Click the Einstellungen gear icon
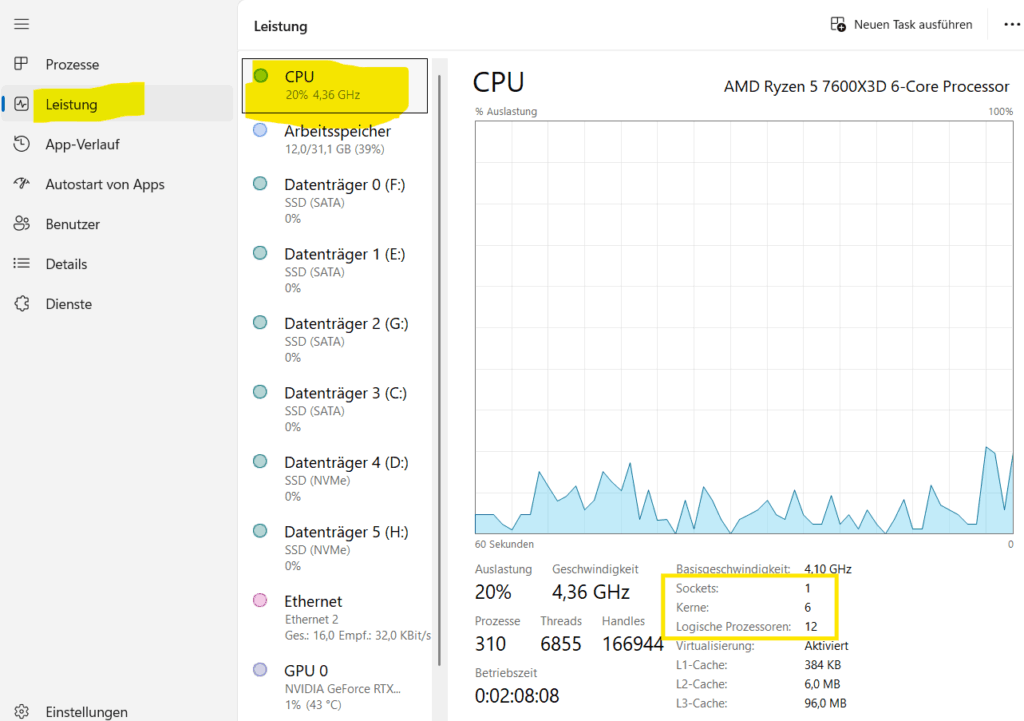This screenshot has width=1024, height=721. (x=21, y=712)
